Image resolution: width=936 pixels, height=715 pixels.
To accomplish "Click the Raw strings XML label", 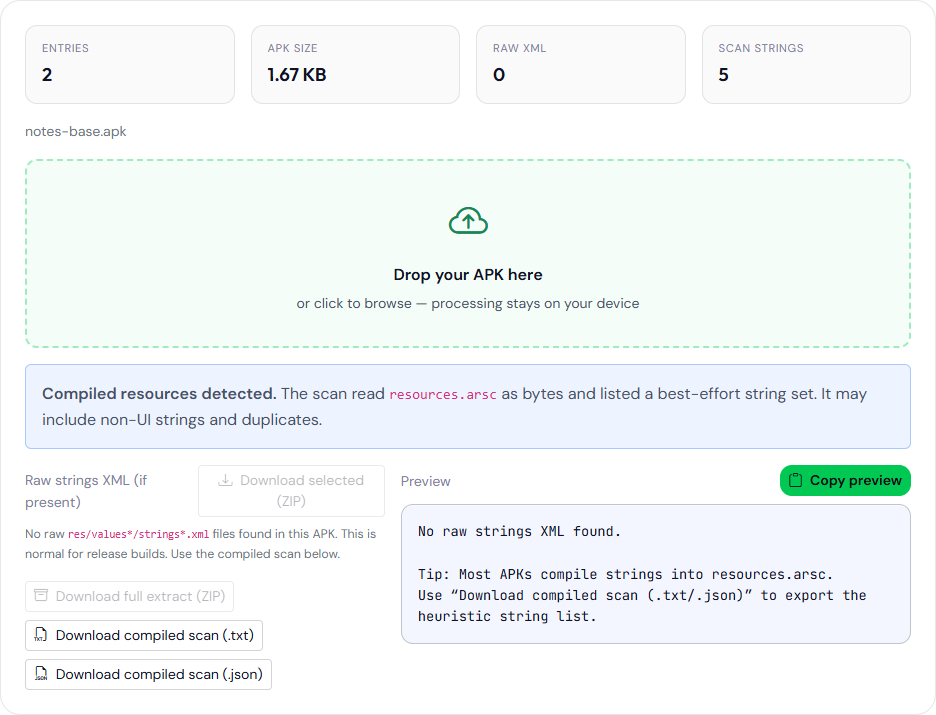I will coord(86,491).
